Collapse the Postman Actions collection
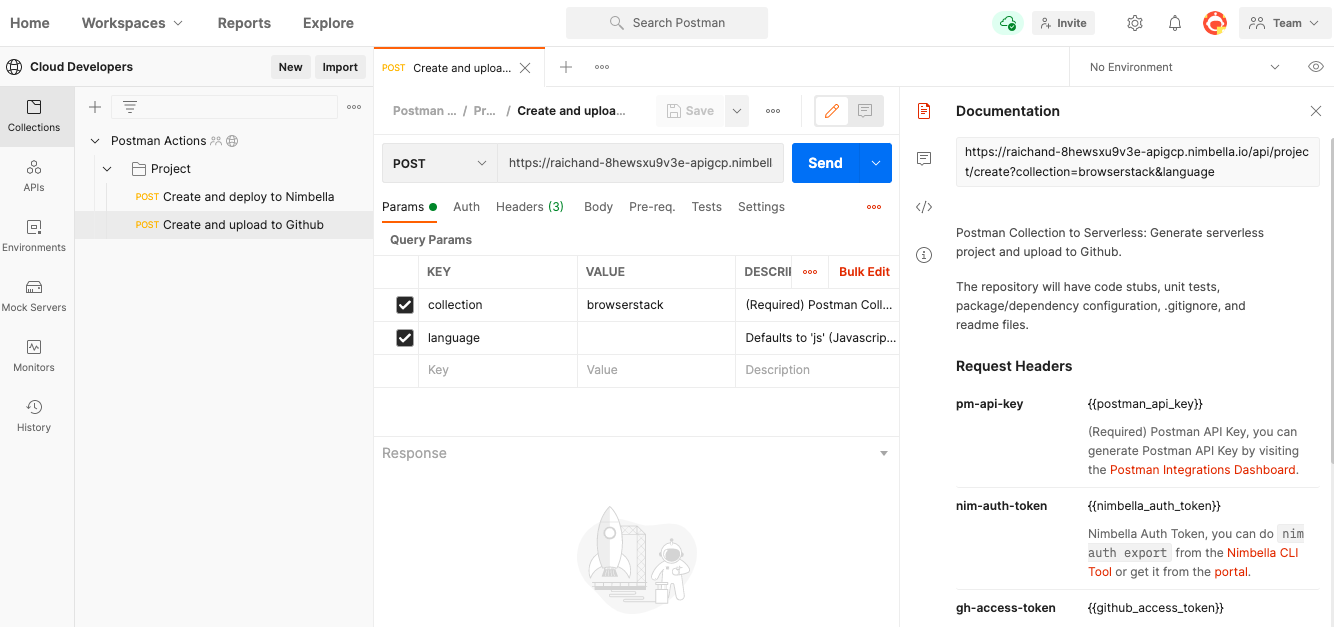The image size is (1334, 627). point(96,141)
